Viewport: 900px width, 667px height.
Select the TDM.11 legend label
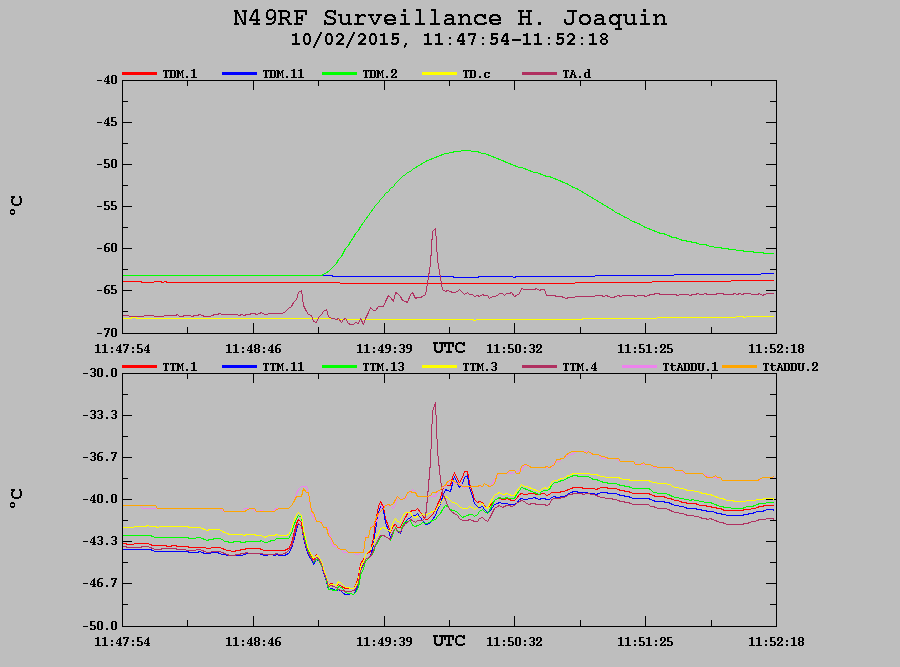click(x=283, y=74)
